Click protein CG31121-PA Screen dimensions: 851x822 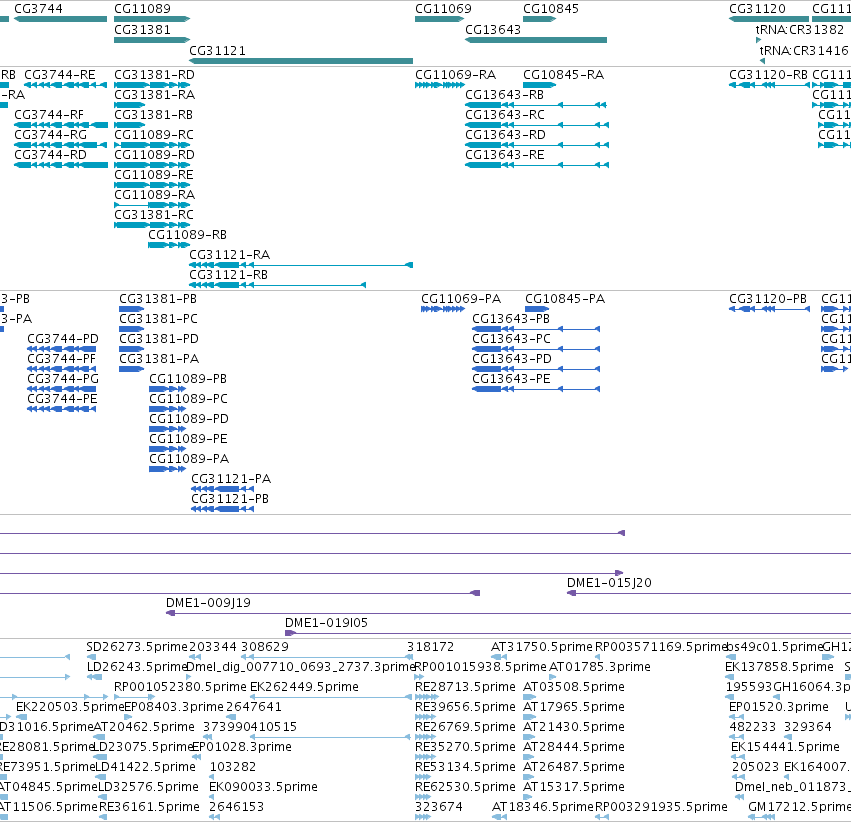point(223,489)
